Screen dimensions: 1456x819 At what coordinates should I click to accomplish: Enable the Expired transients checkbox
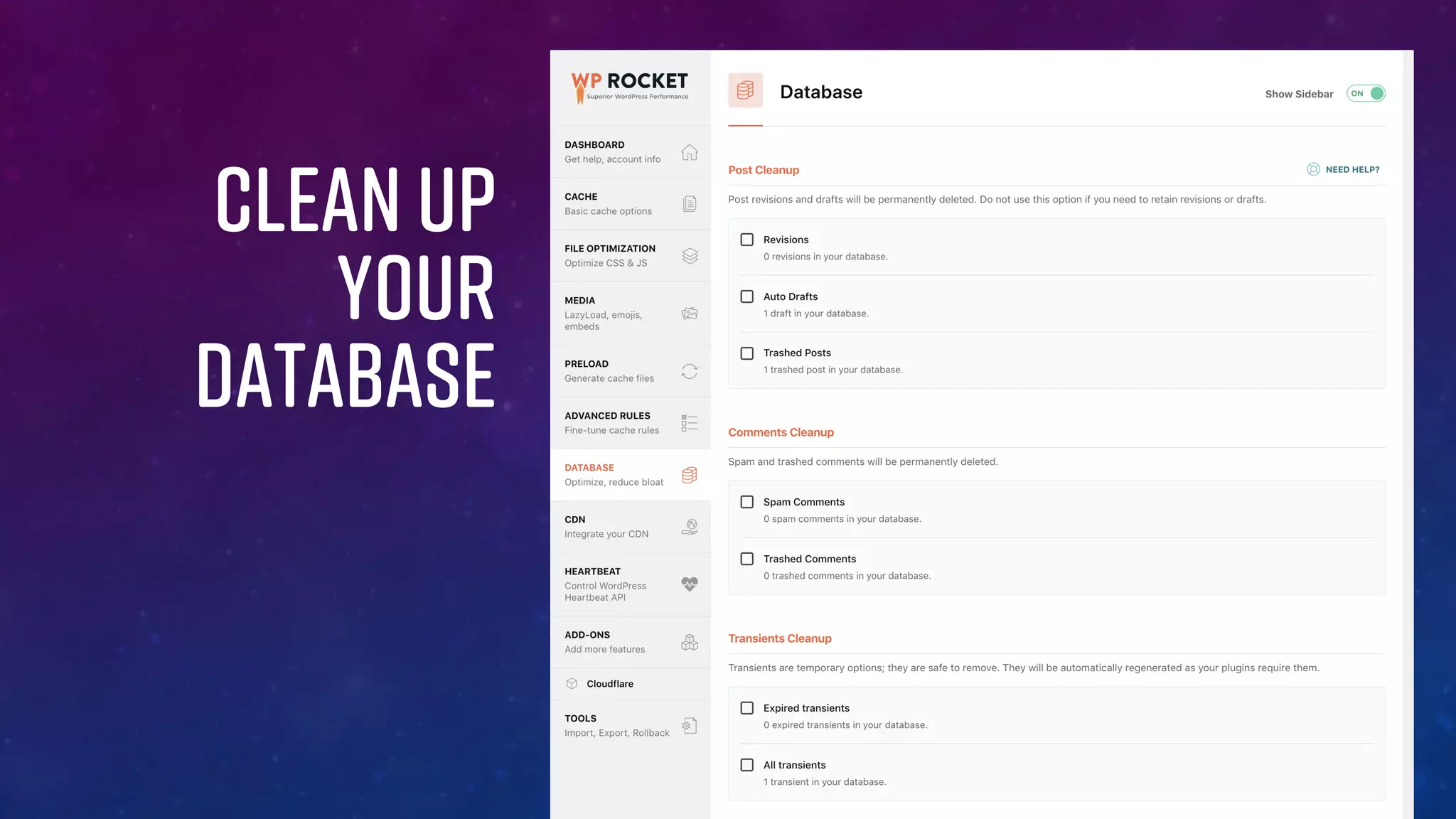click(x=746, y=708)
